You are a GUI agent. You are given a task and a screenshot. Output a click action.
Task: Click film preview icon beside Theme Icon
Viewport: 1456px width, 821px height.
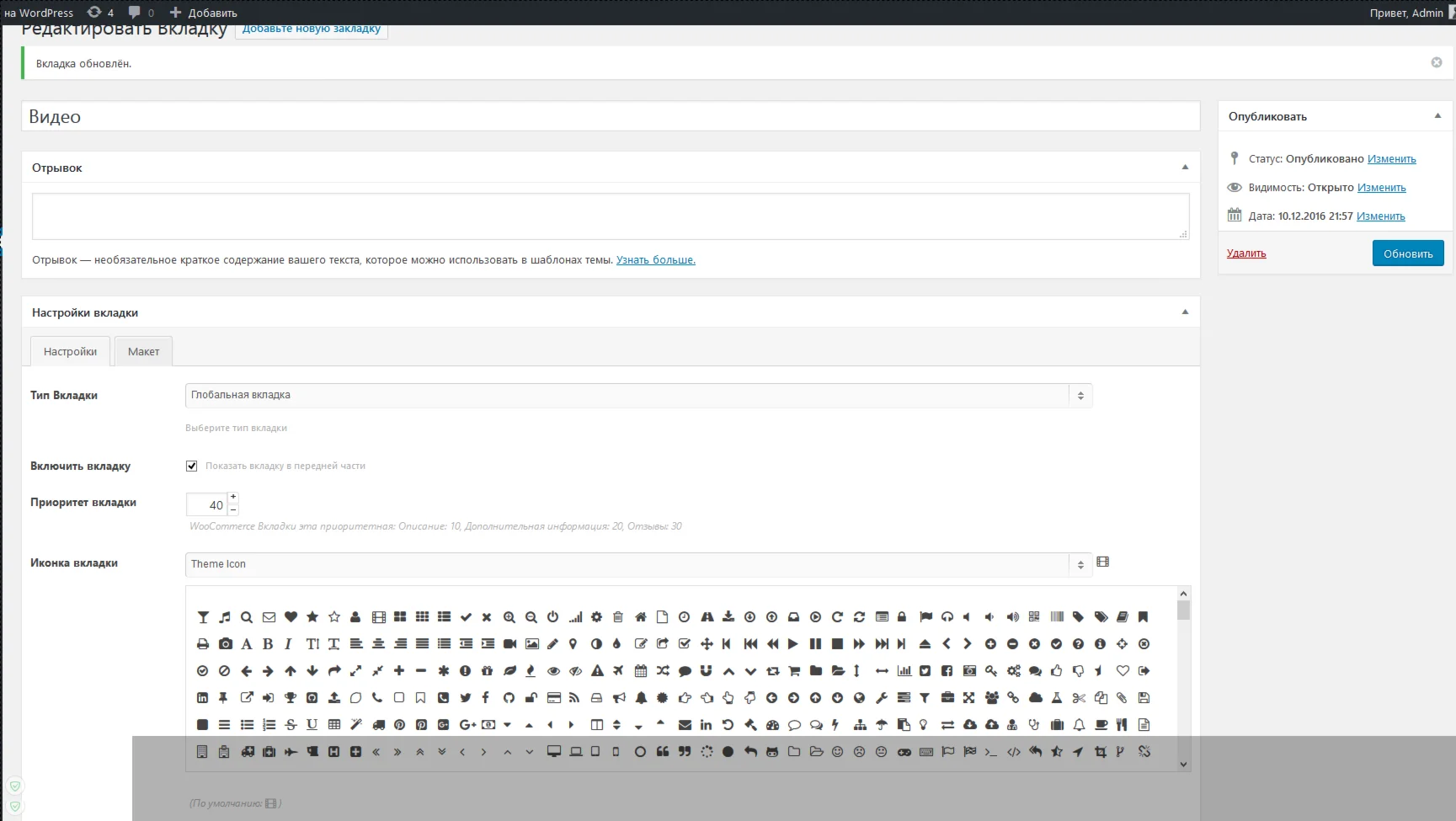1103,562
